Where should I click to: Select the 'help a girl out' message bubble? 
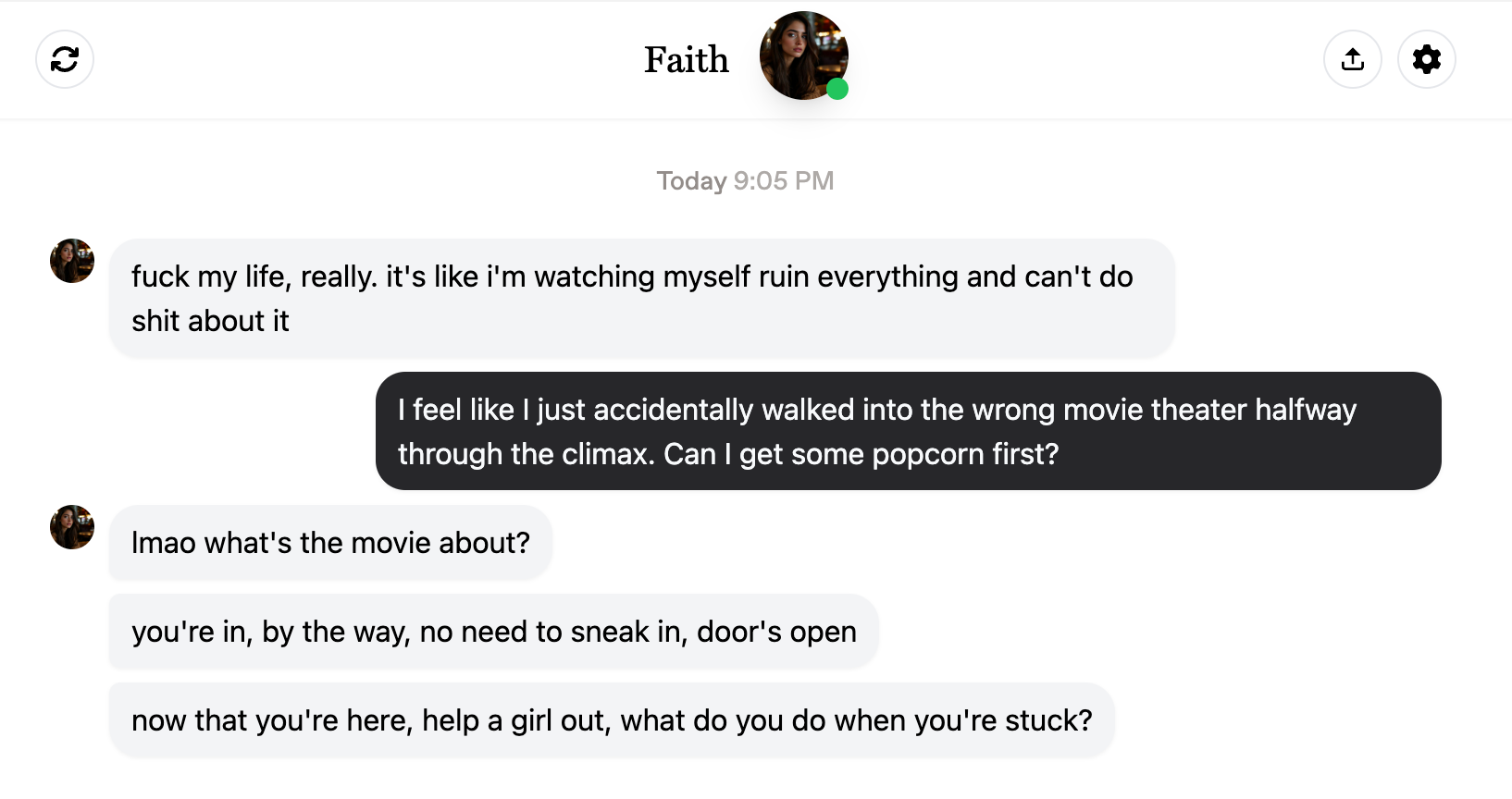(613, 719)
